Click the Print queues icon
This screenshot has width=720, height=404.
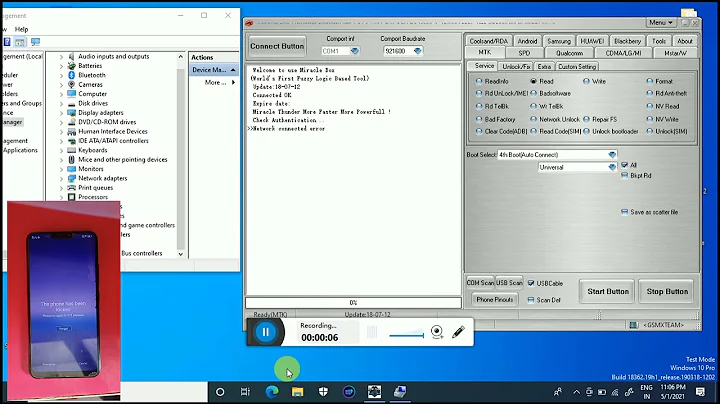pyautogui.click(x=72, y=187)
